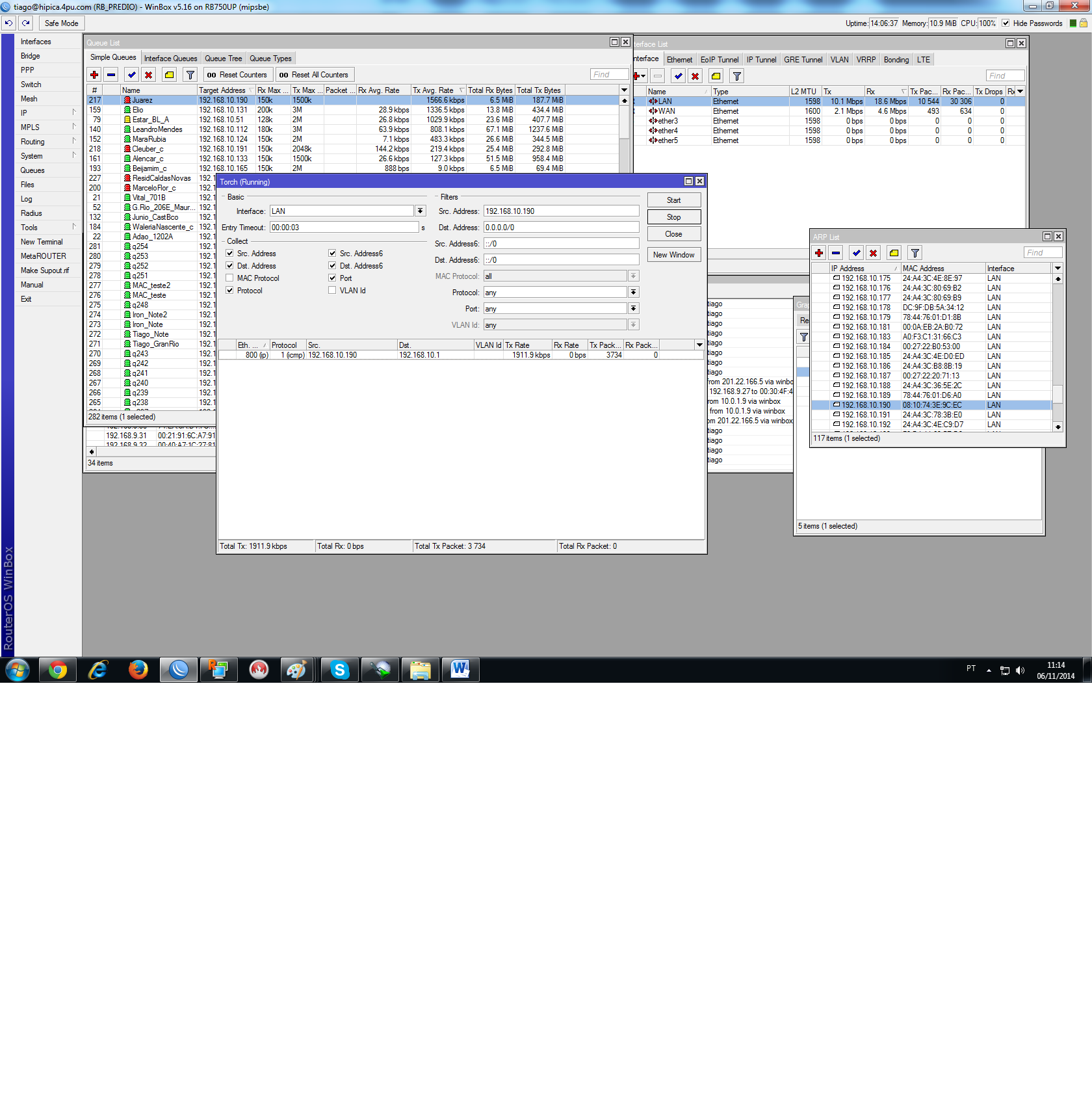Toggle Hide Passwords checkbox
1092x1095 pixels.
pyautogui.click(x=1006, y=23)
